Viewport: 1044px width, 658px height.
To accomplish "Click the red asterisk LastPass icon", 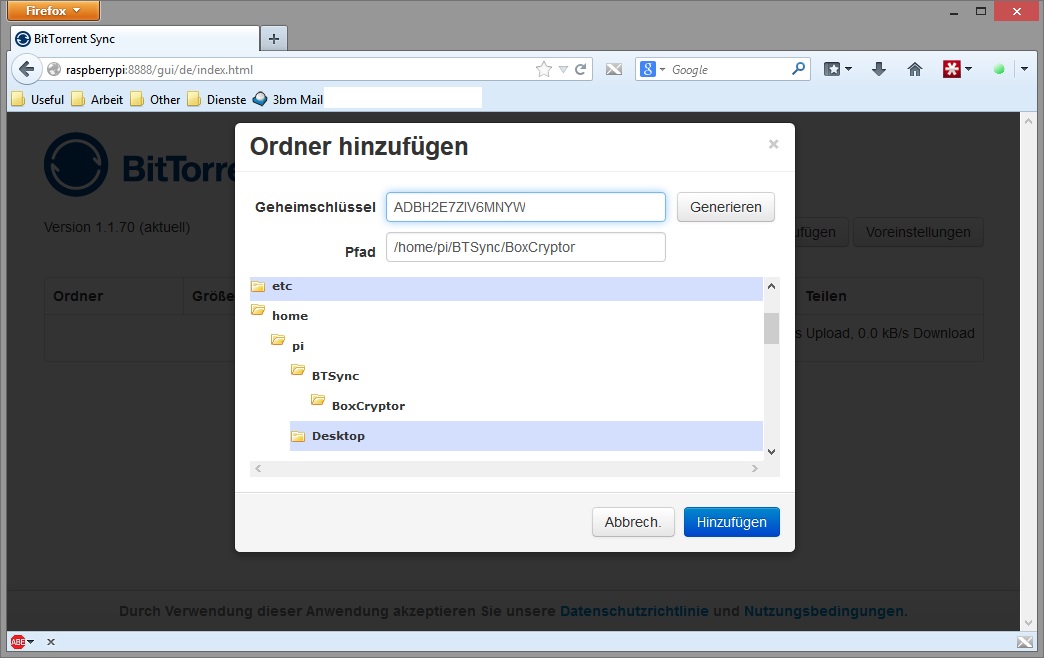I will (x=951, y=69).
